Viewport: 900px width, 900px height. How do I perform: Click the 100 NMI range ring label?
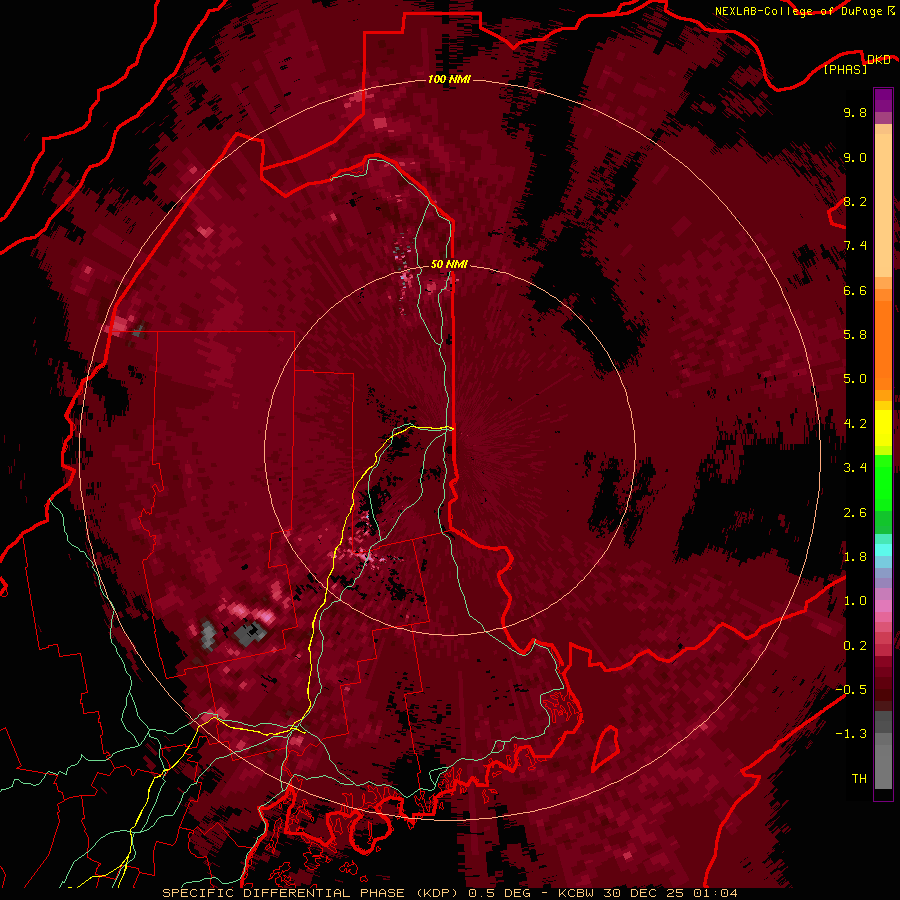pyautogui.click(x=449, y=79)
